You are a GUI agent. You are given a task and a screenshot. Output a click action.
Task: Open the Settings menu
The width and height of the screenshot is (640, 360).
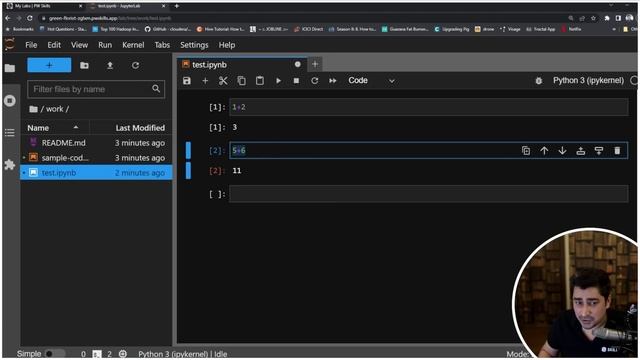coord(194,45)
